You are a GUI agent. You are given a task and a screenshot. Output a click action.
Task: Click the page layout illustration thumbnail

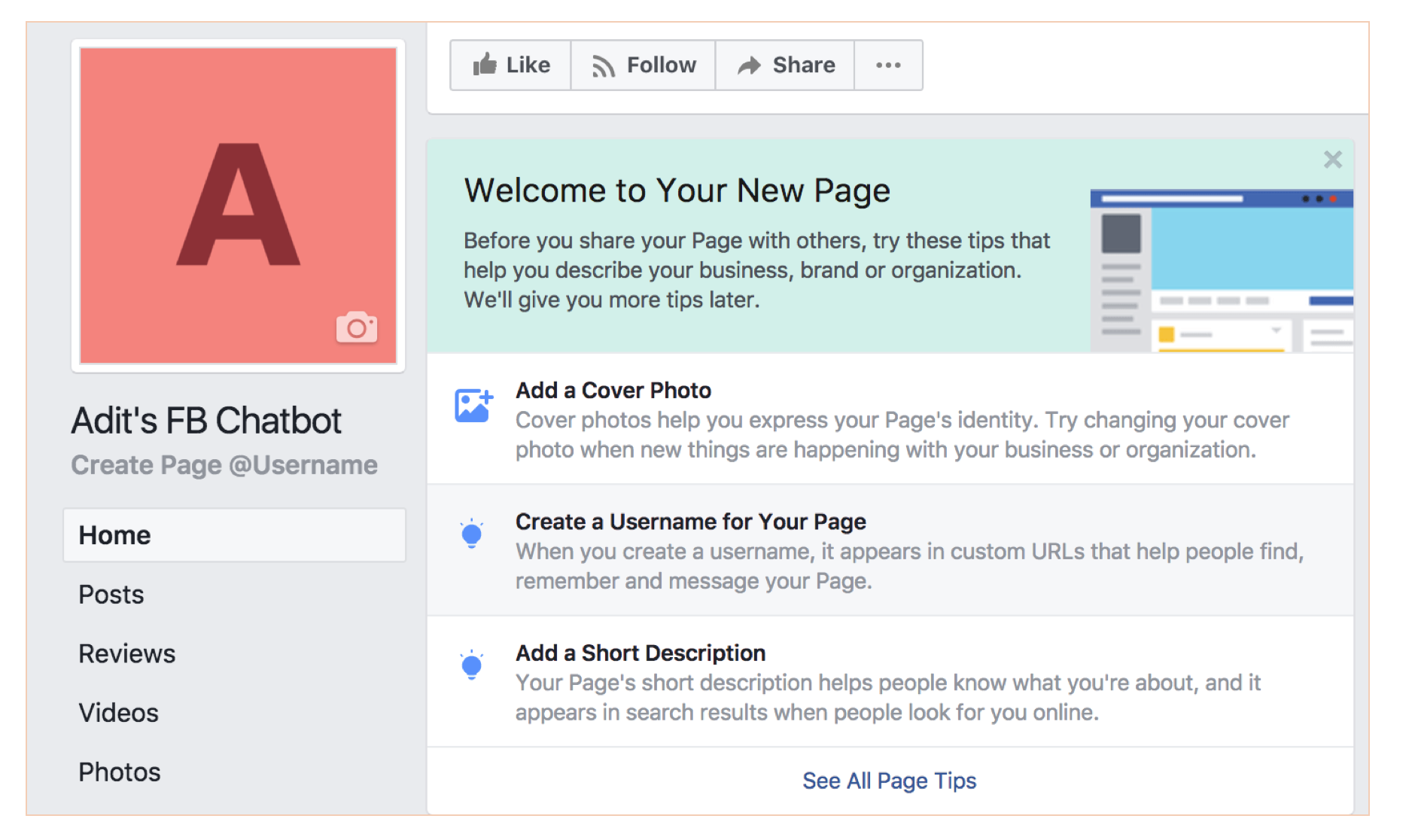(x=1221, y=271)
